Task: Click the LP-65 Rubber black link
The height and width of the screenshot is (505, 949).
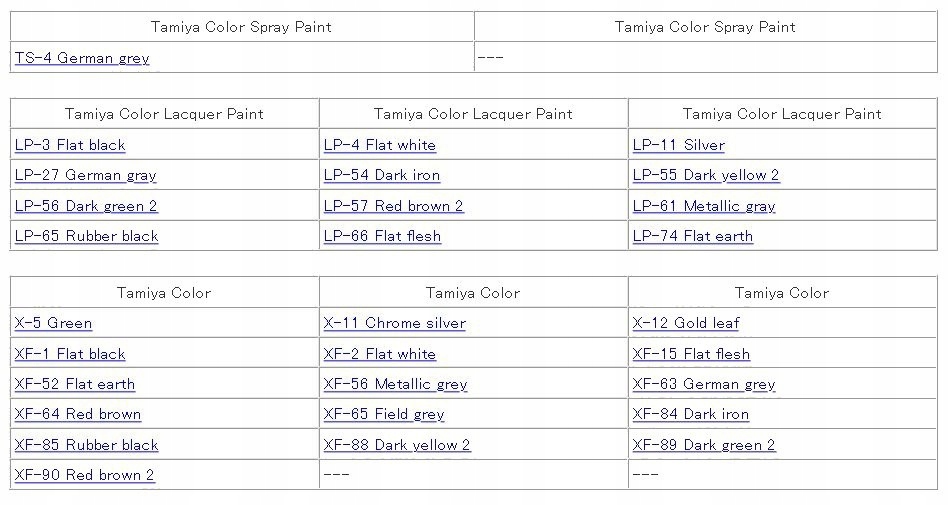Action: [87, 236]
